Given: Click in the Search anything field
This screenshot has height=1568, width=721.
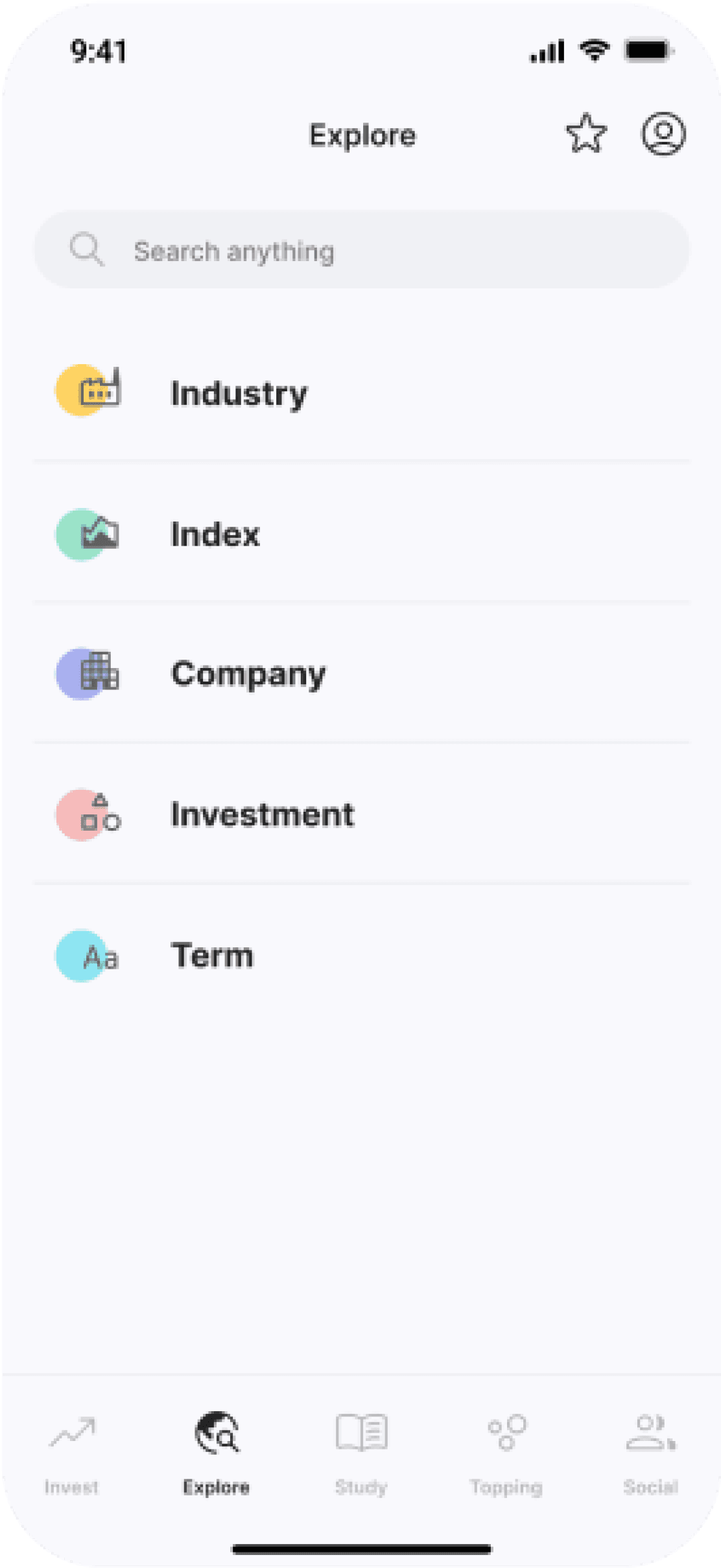Looking at the screenshot, I should coord(362,249).
